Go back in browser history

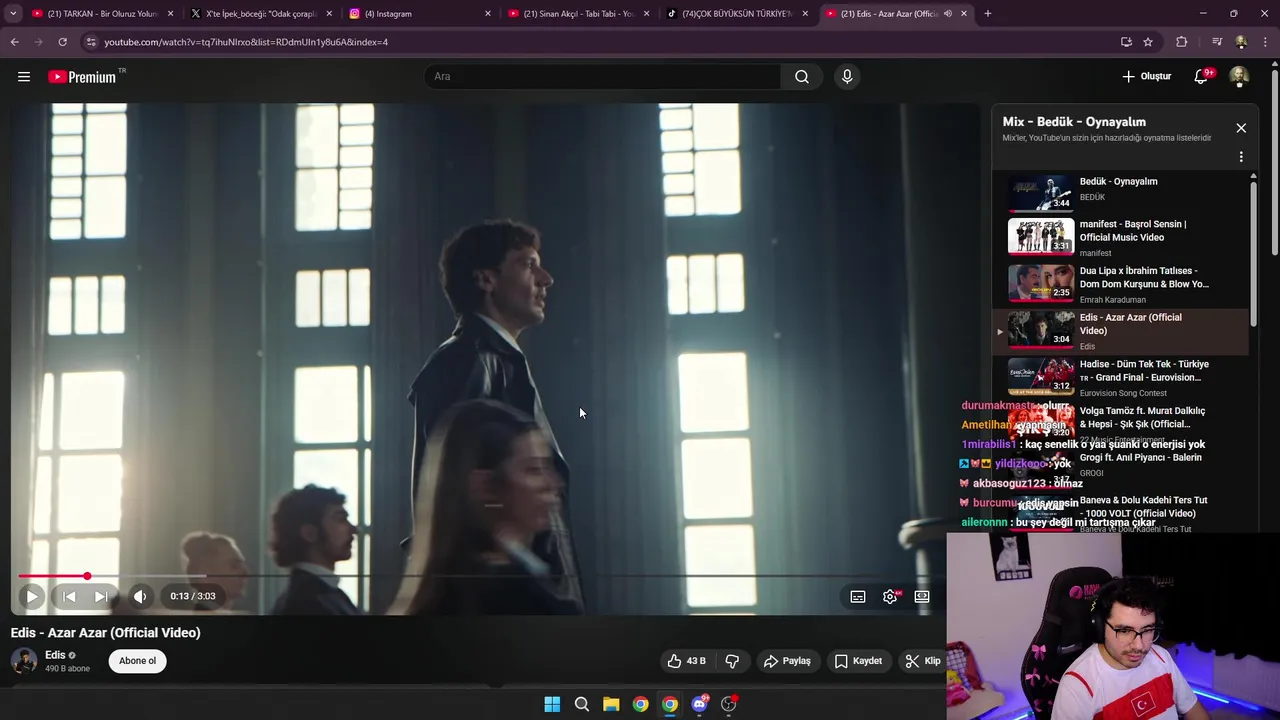coord(14,42)
